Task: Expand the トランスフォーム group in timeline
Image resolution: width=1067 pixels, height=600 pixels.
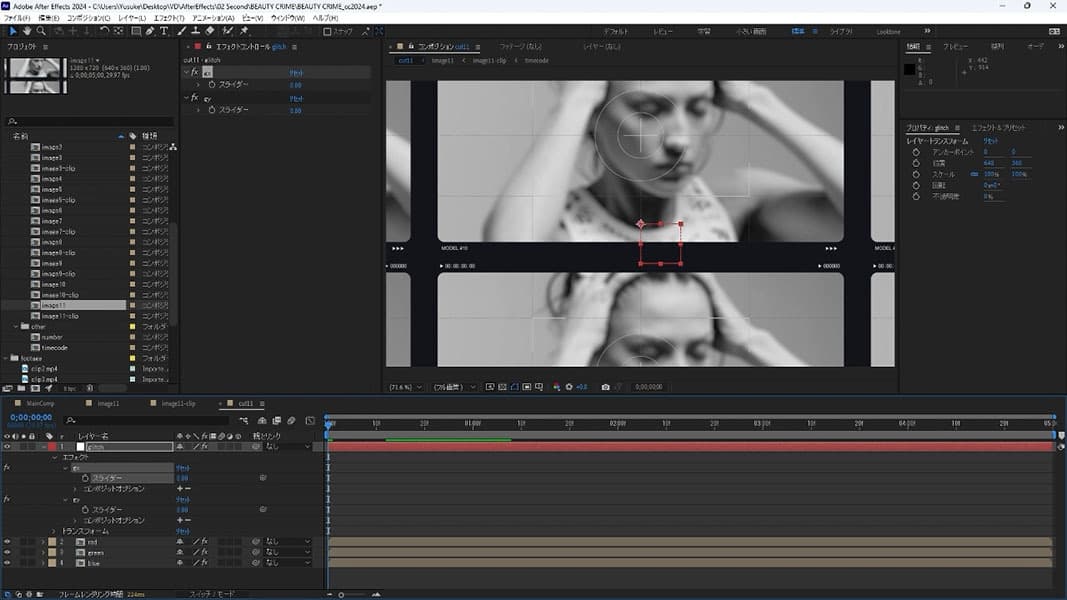Action: pos(54,531)
